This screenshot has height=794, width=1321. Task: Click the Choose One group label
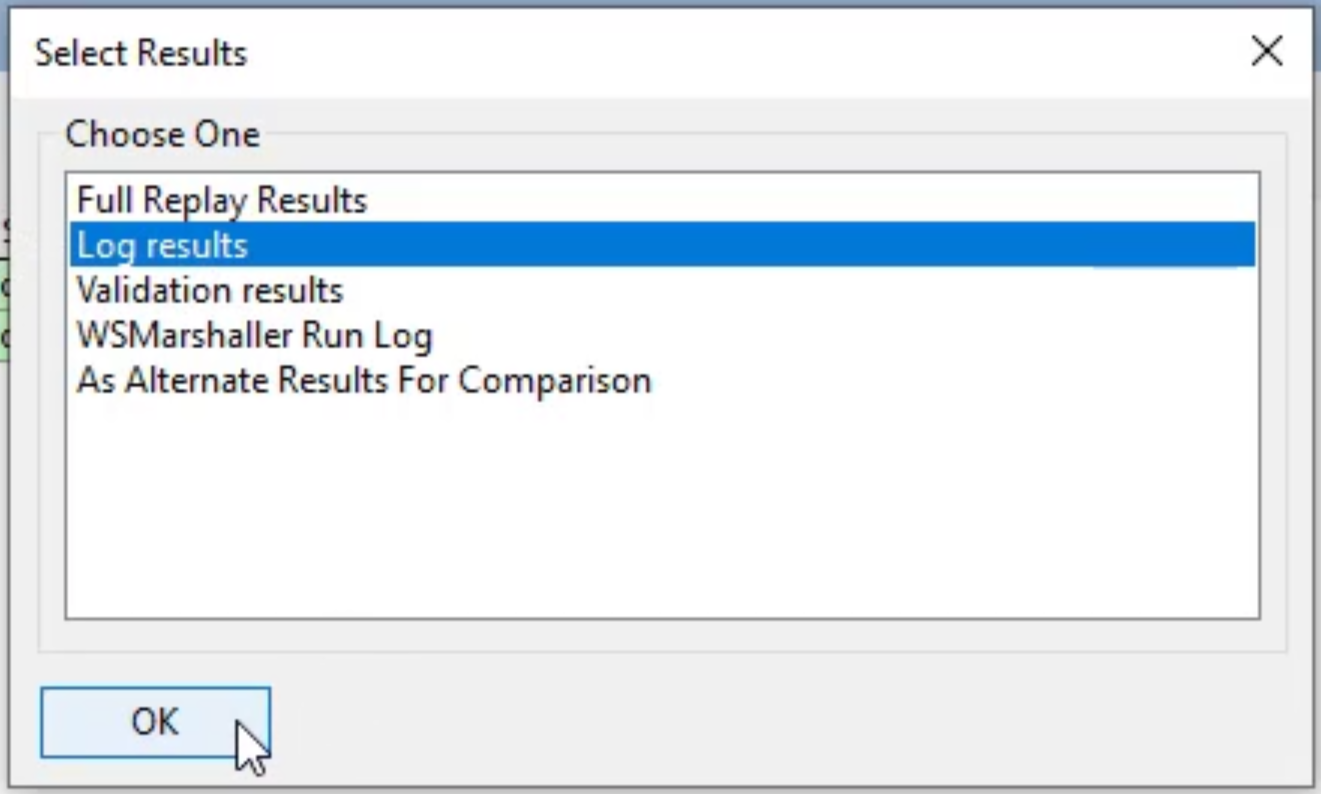162,134
